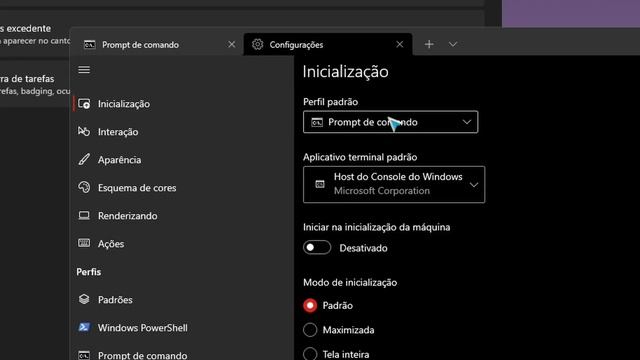Click the Perfil padrão chevron arrow
The width and height of the screenshot is (640, 360).
(x=467, y=122)
